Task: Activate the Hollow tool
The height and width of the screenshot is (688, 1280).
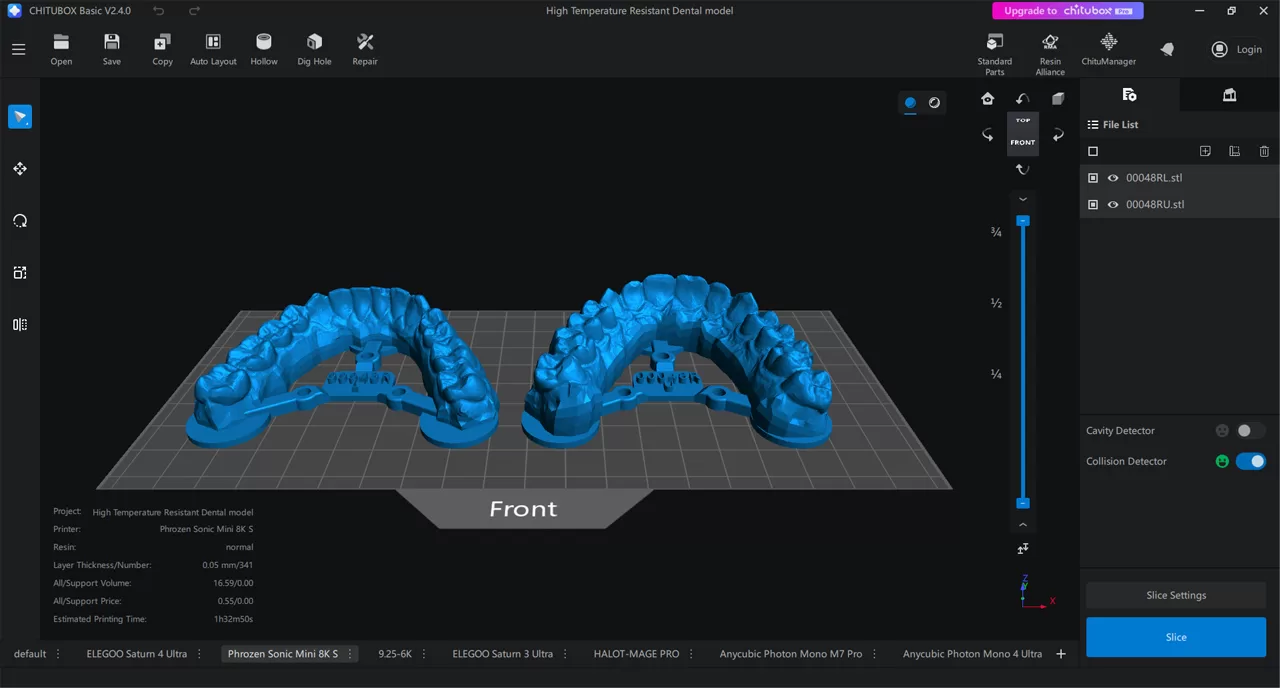Action: (x=263, y=47)
